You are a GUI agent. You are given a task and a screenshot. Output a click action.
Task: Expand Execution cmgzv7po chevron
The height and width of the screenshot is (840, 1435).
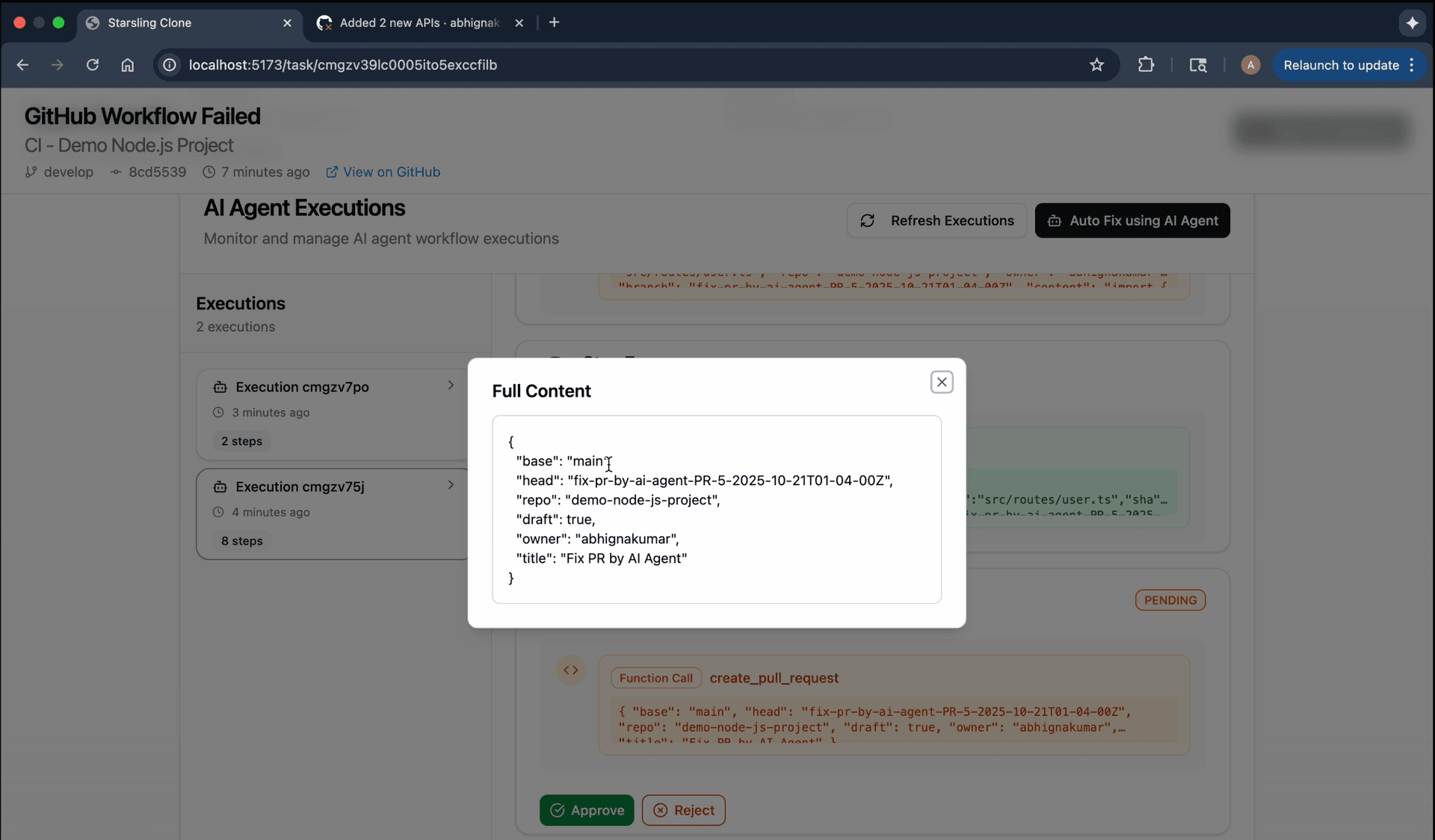[x=451, y=386]
